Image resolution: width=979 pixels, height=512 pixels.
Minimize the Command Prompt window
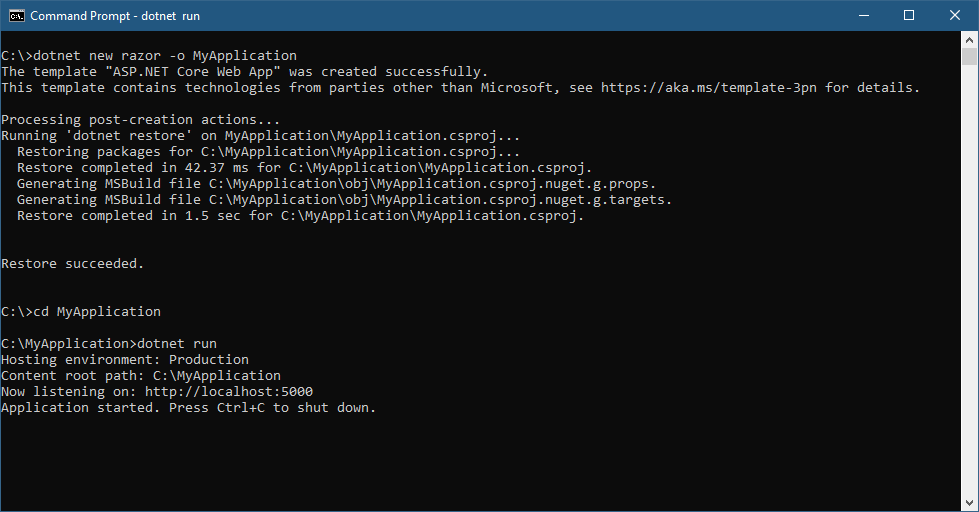863,16
